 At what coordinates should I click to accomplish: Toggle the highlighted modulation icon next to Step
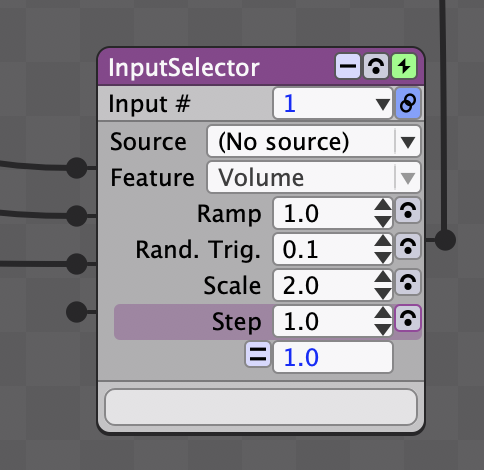coord(408,319)
